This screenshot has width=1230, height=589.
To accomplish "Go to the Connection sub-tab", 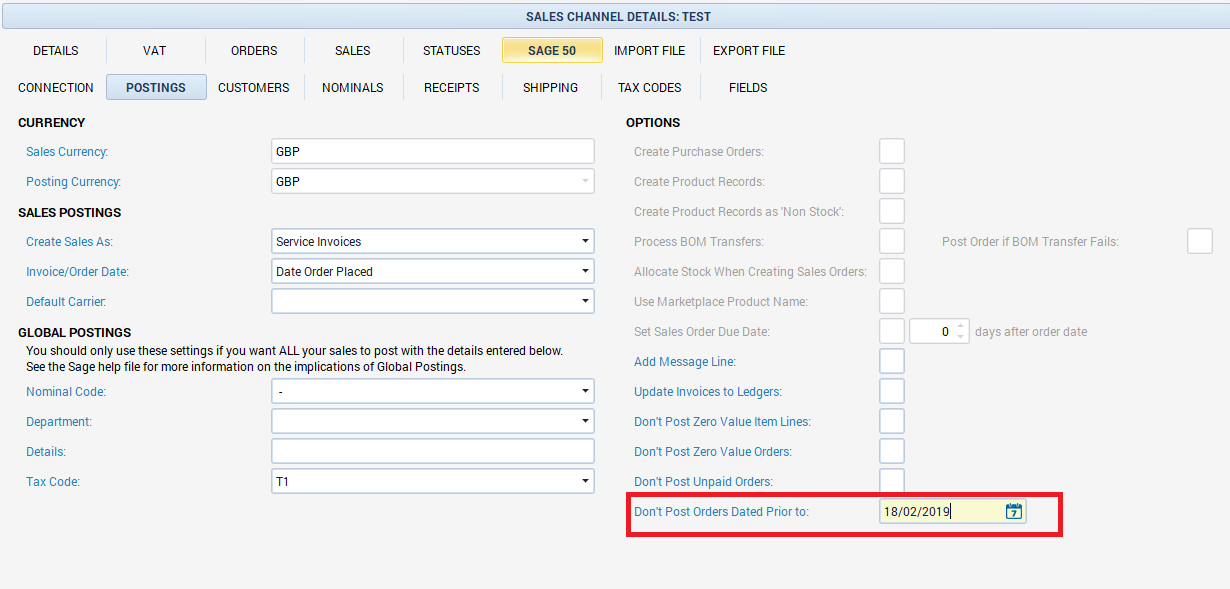I will click(x=56, y=88).
